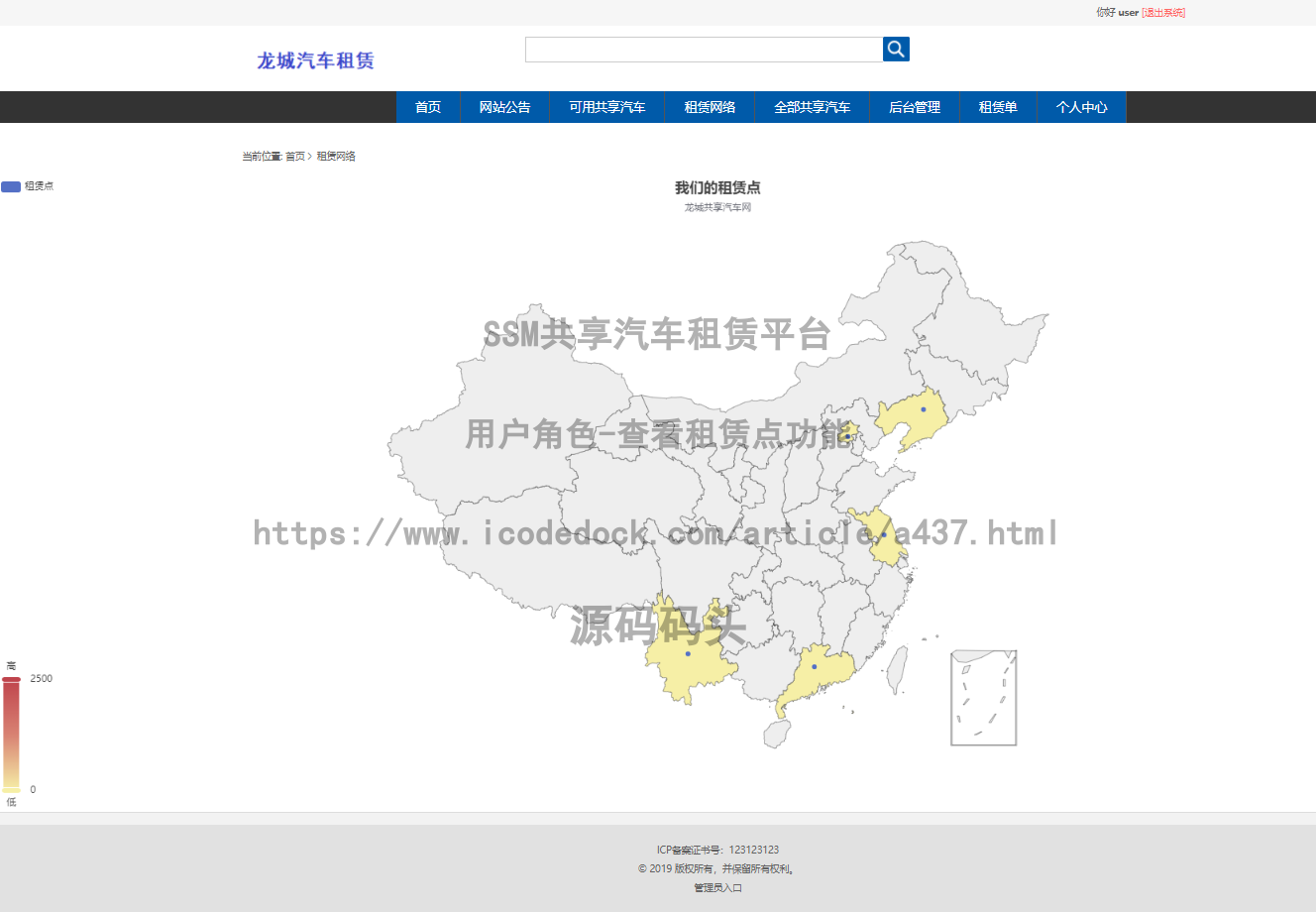This screenshot has width=1316, height=912.
Task: Click the South China Sea inset map
Action: (983, 698)
